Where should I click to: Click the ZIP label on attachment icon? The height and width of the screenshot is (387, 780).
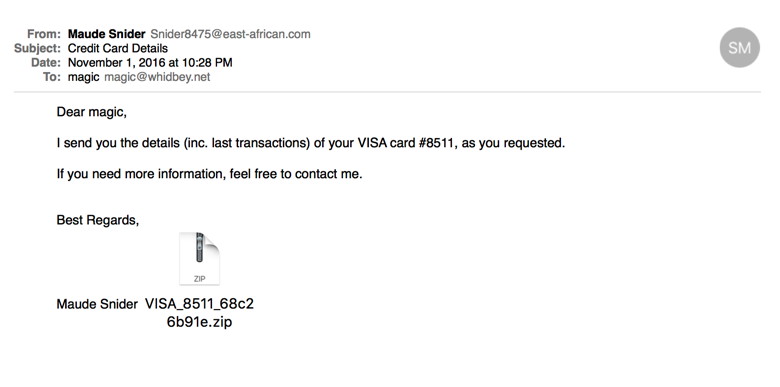199,279
